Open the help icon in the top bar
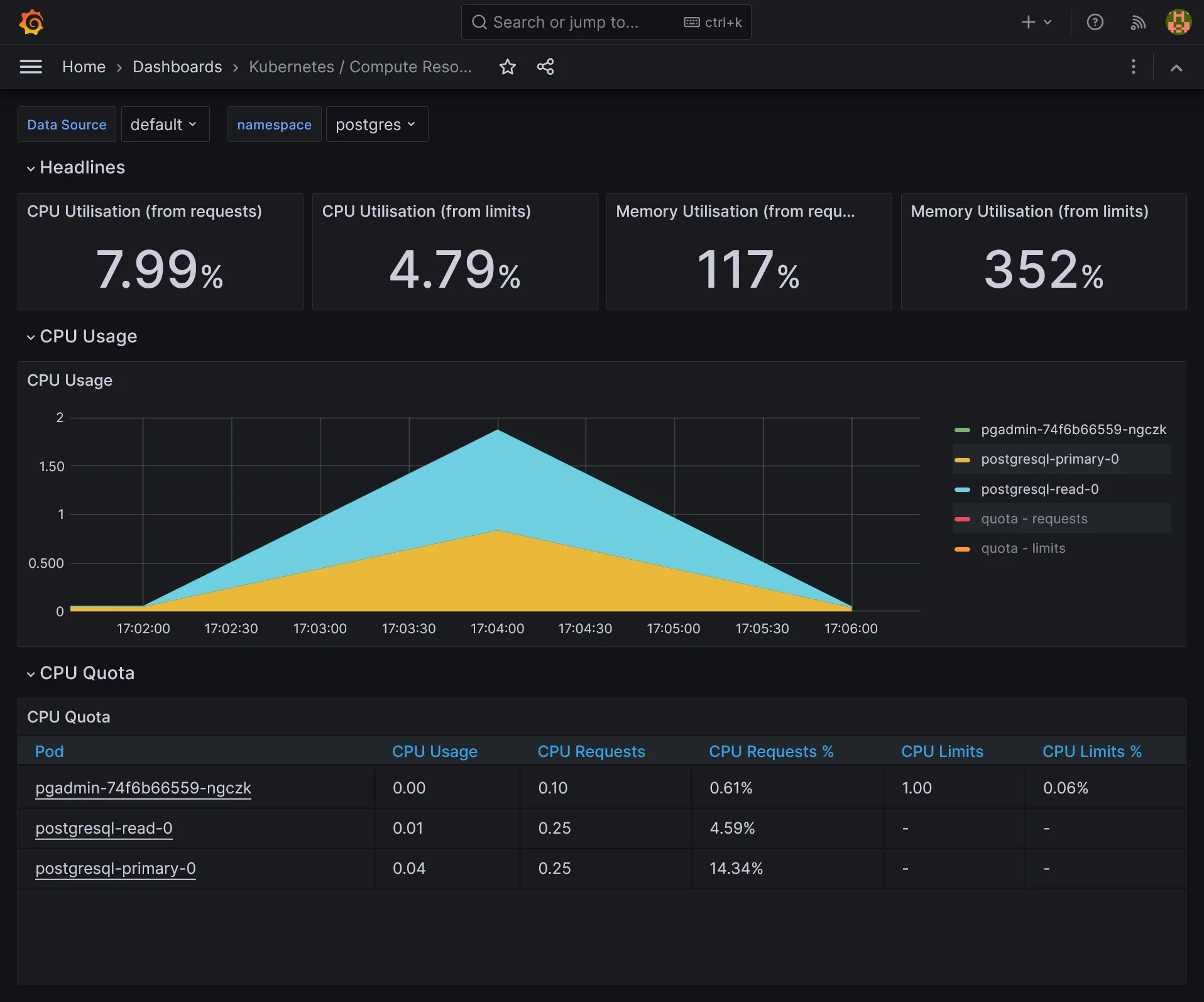Viewport: 1204px width, 1002px height. point(1095,22)
